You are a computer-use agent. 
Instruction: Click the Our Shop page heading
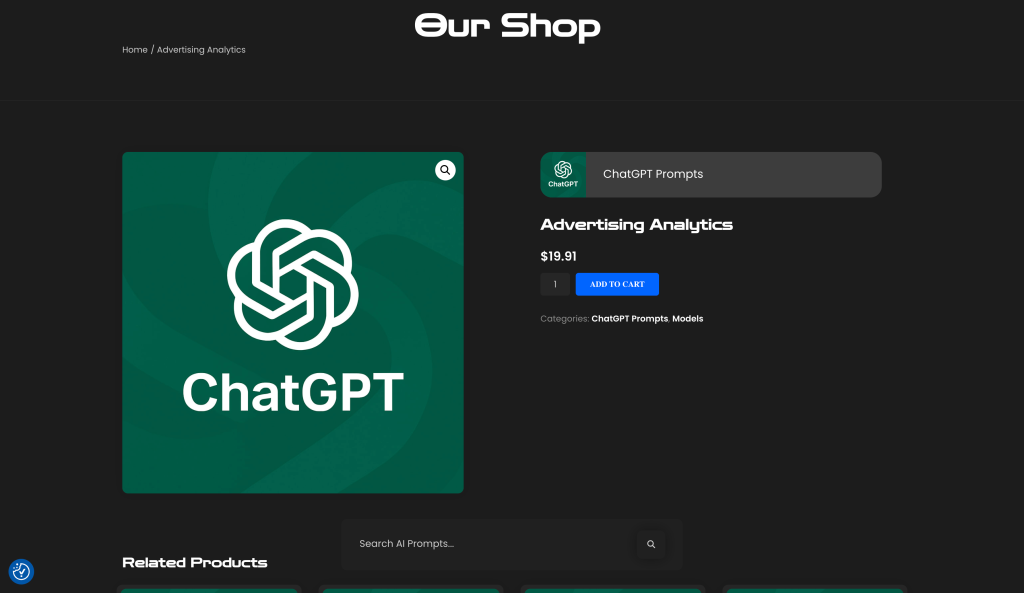pyautogui.click(x=507, y=26)
